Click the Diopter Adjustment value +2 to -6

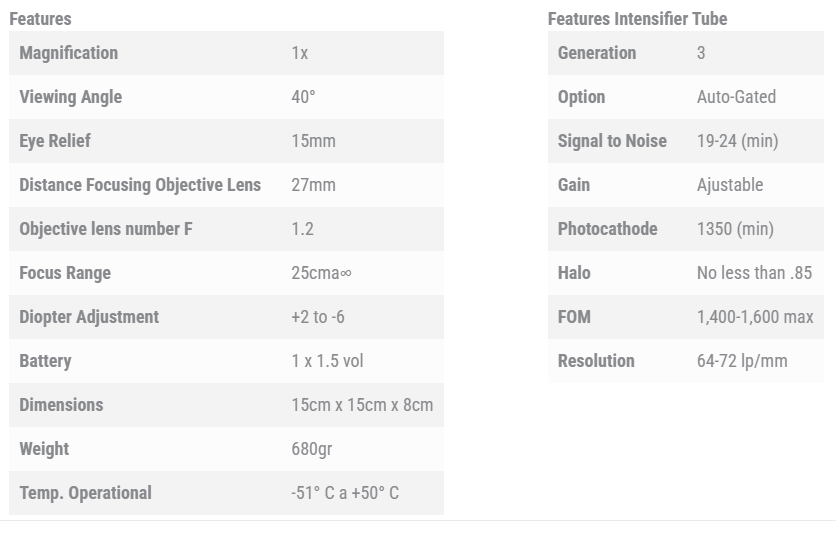320,317
